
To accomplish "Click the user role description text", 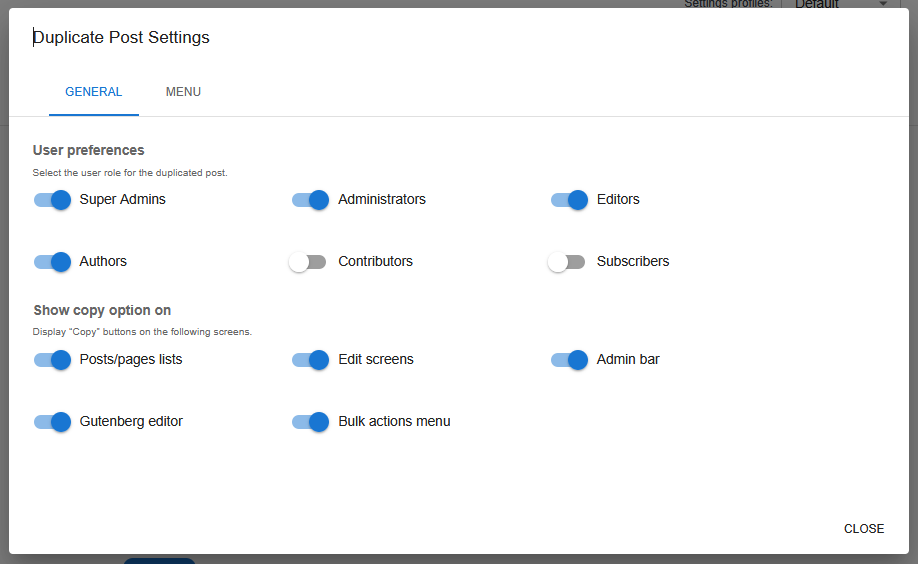I will (130, 173).
